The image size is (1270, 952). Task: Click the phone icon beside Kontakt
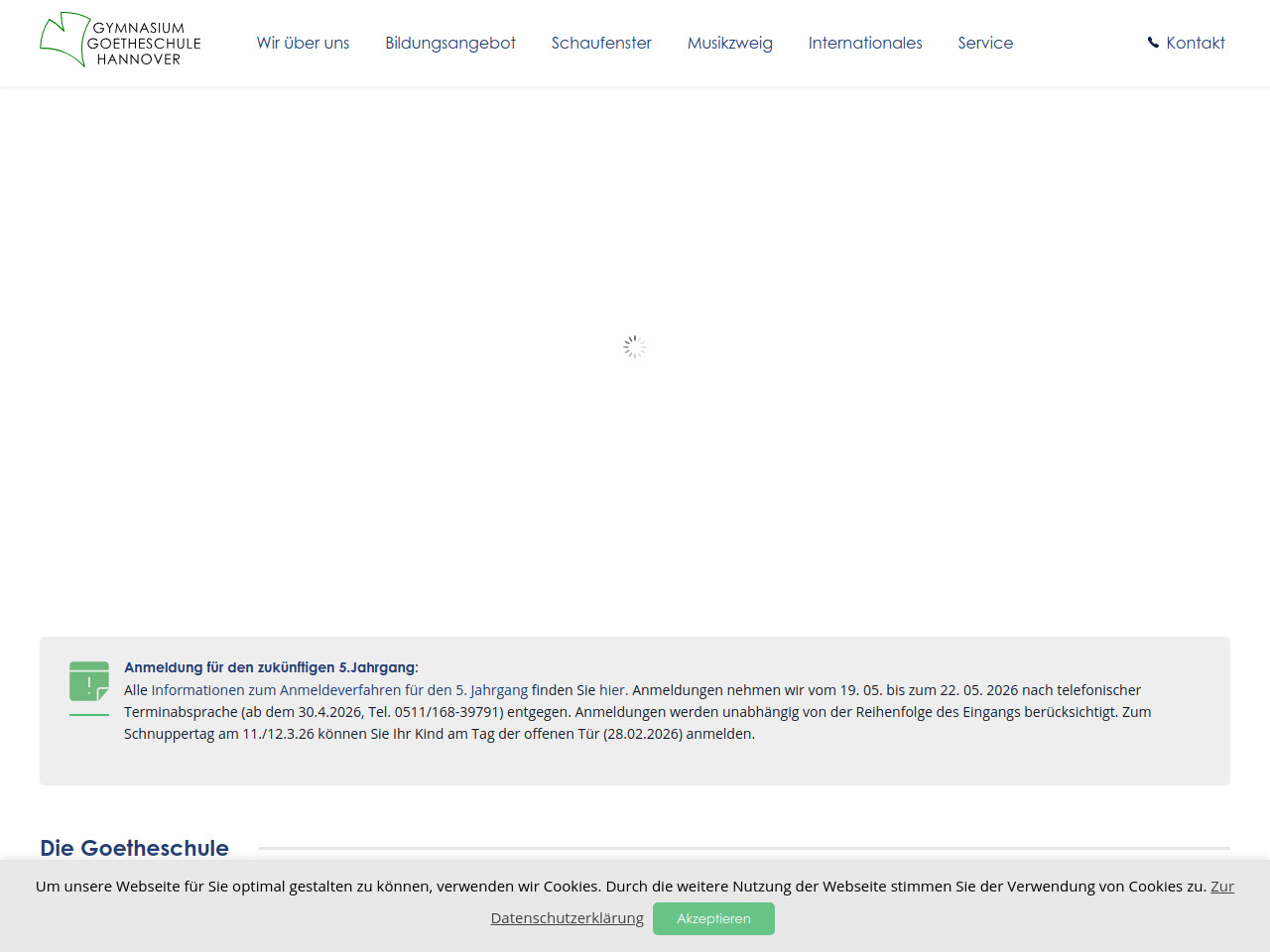click(1153, 43)
